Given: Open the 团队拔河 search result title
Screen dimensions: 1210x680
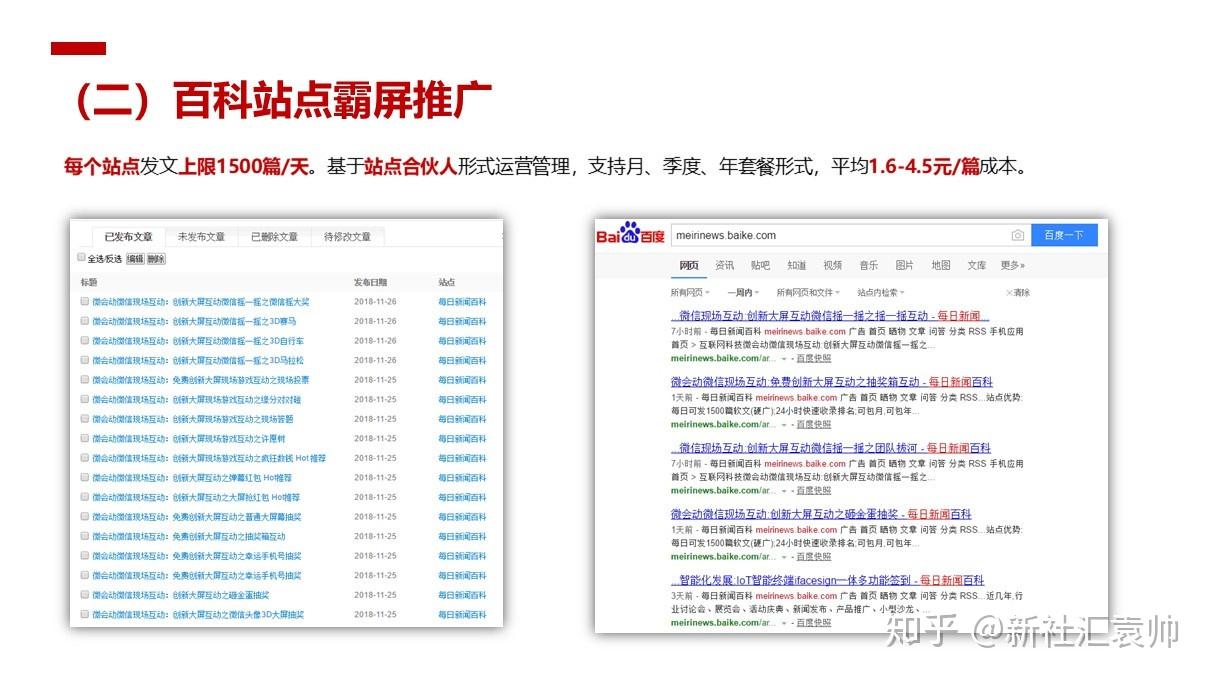Looking at the screenshot, I should pyautogui.click(x=830, y=448).
